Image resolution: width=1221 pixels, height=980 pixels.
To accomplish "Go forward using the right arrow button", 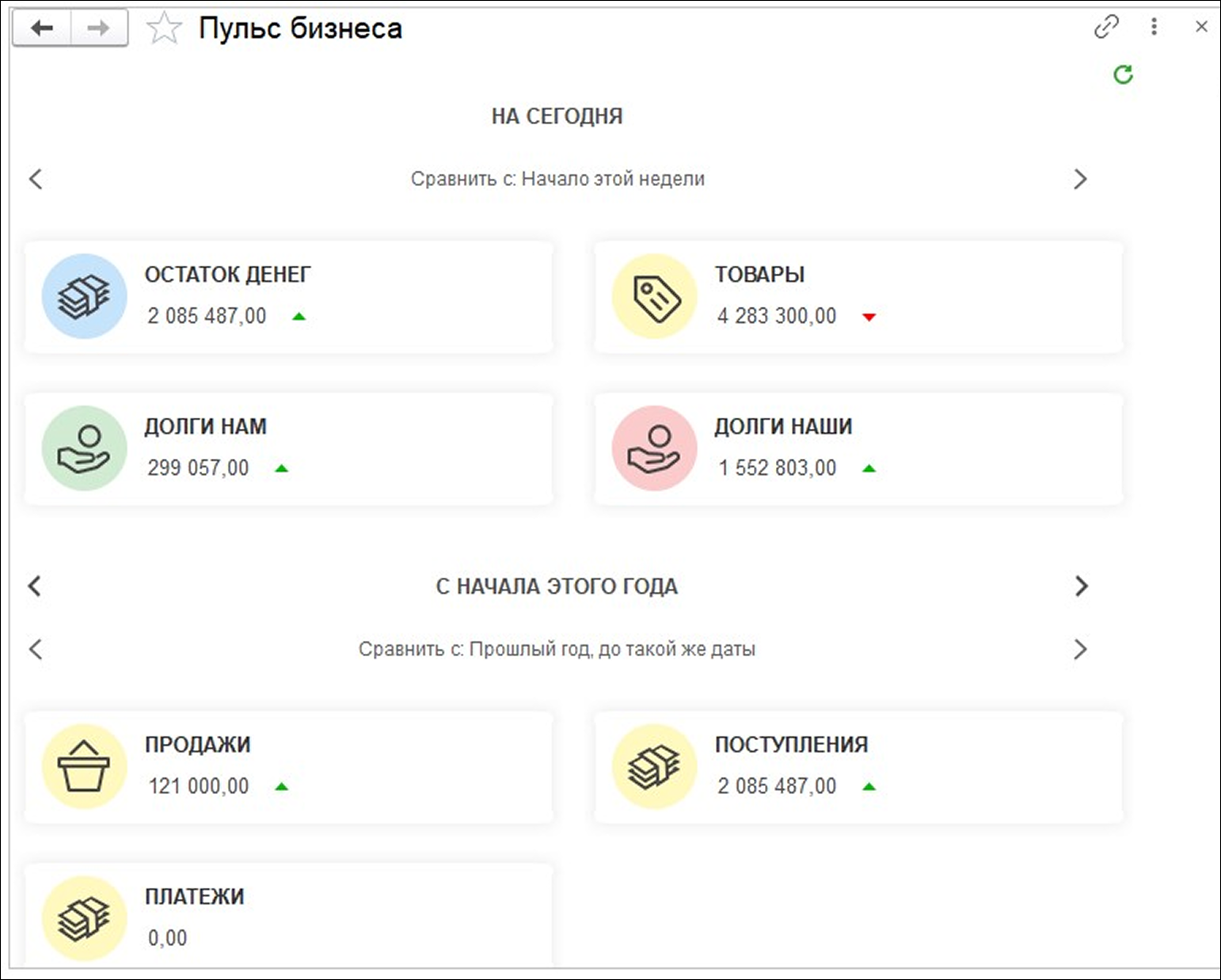I will [99, 29].
